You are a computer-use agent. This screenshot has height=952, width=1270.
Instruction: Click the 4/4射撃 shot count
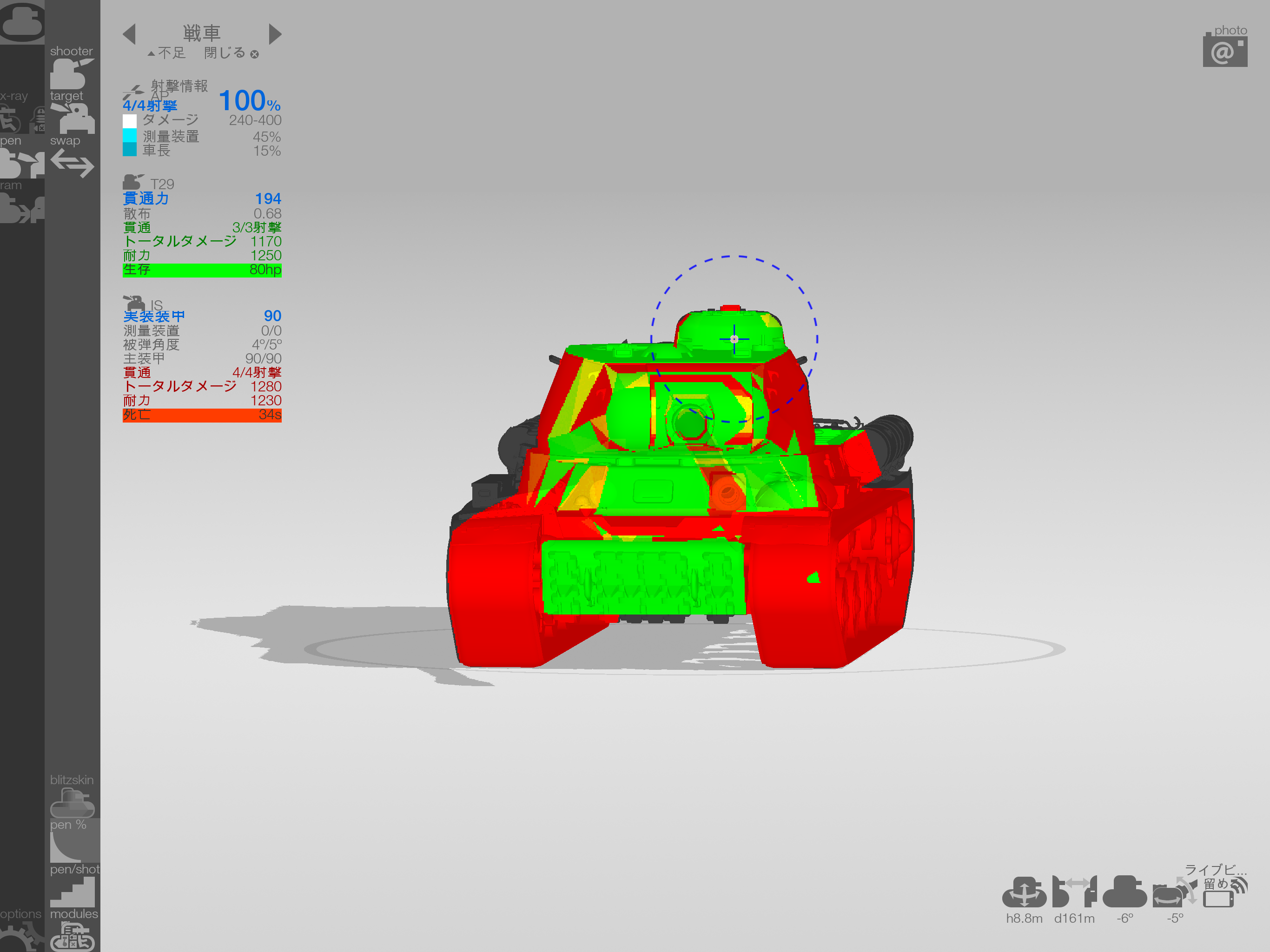tap(150, 106)
